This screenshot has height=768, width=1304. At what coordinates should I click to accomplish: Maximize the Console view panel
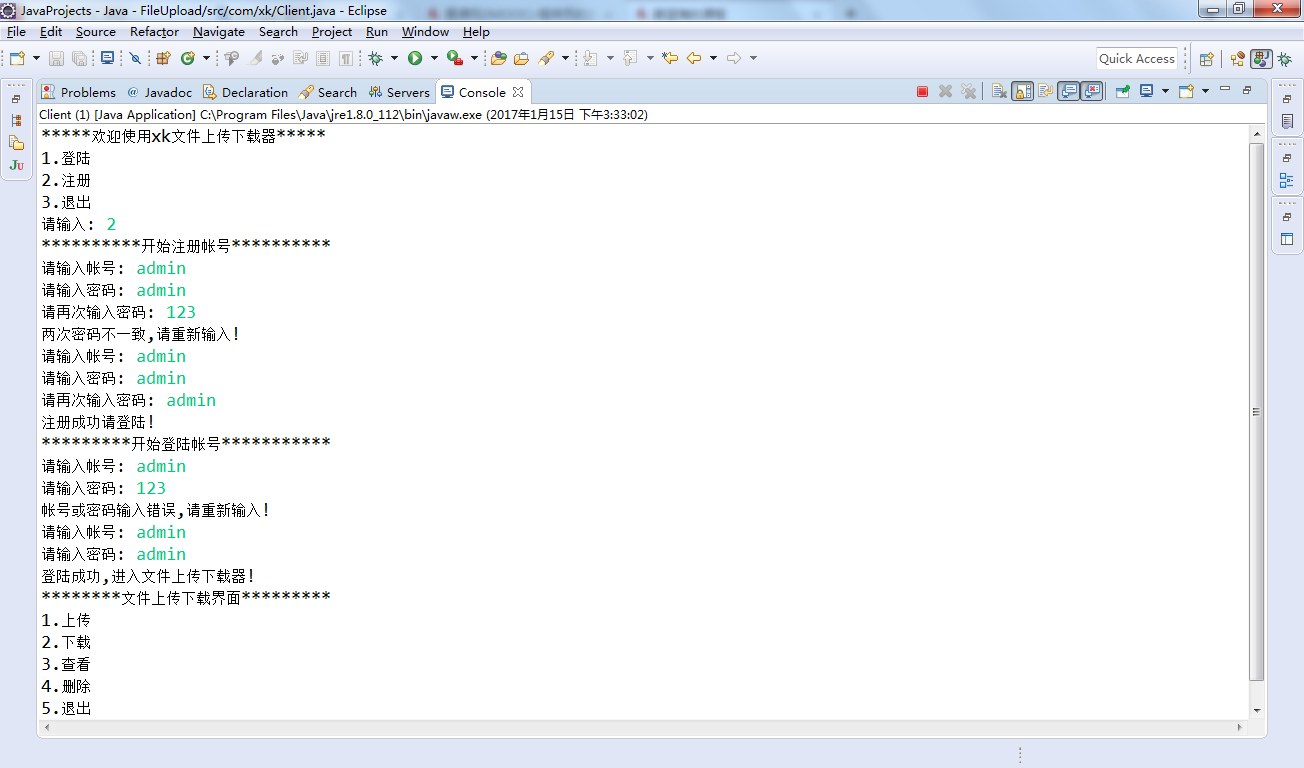[x=1246, y=90]
